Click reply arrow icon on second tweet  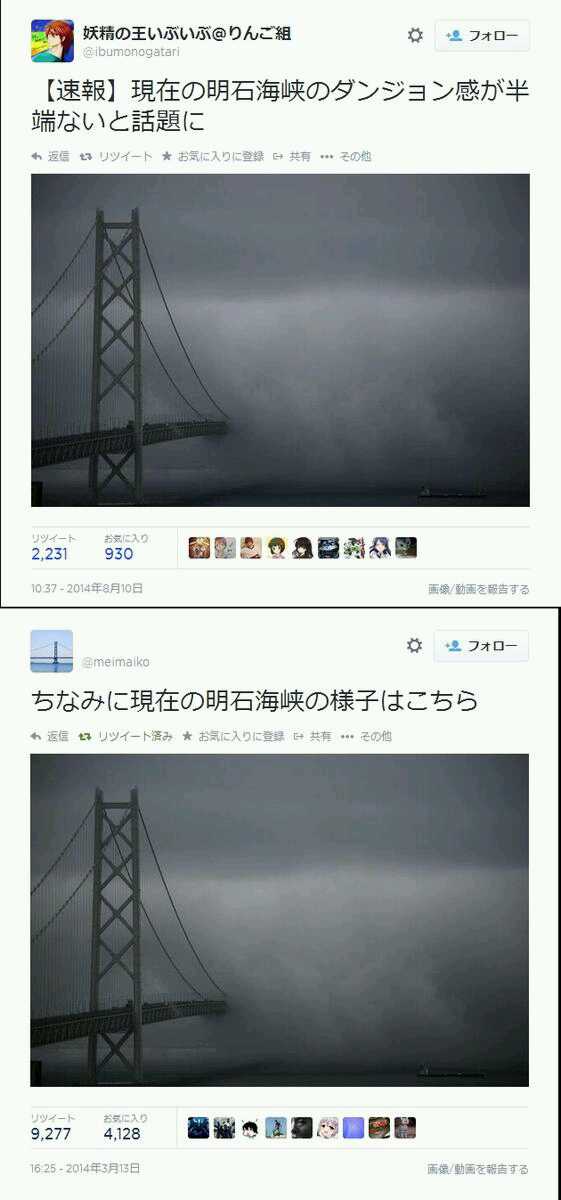(x=36, y=736)
